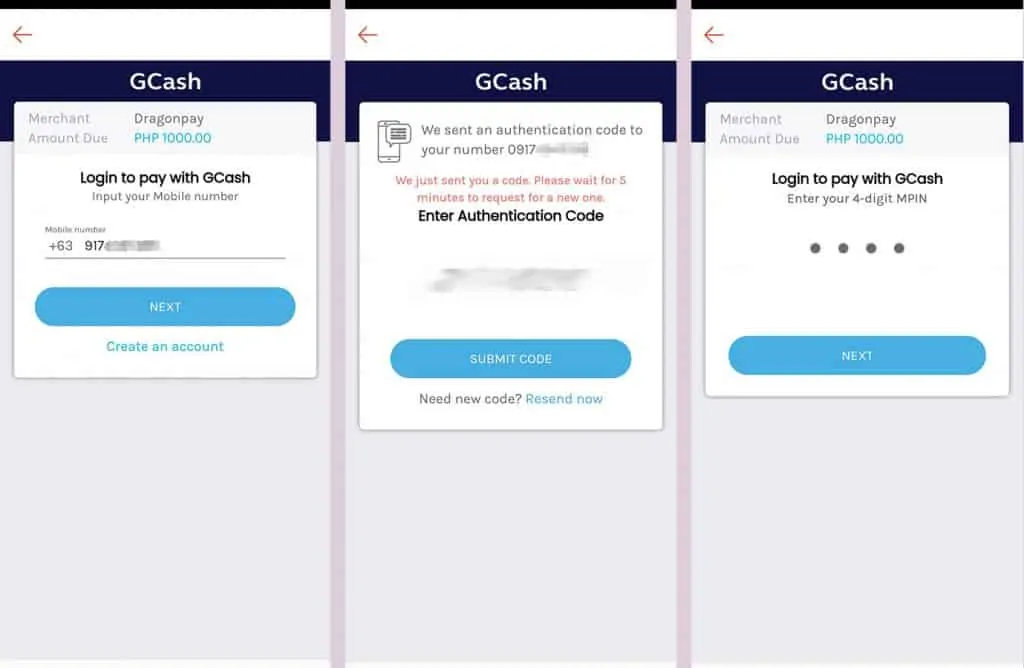
Task: Click the Resend now link
Action: coord(564,399)
